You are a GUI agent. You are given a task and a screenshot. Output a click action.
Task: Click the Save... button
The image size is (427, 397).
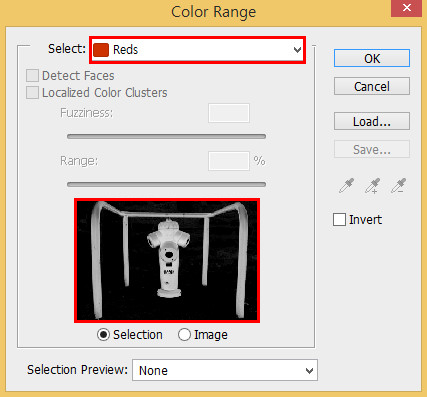point(372,149)
